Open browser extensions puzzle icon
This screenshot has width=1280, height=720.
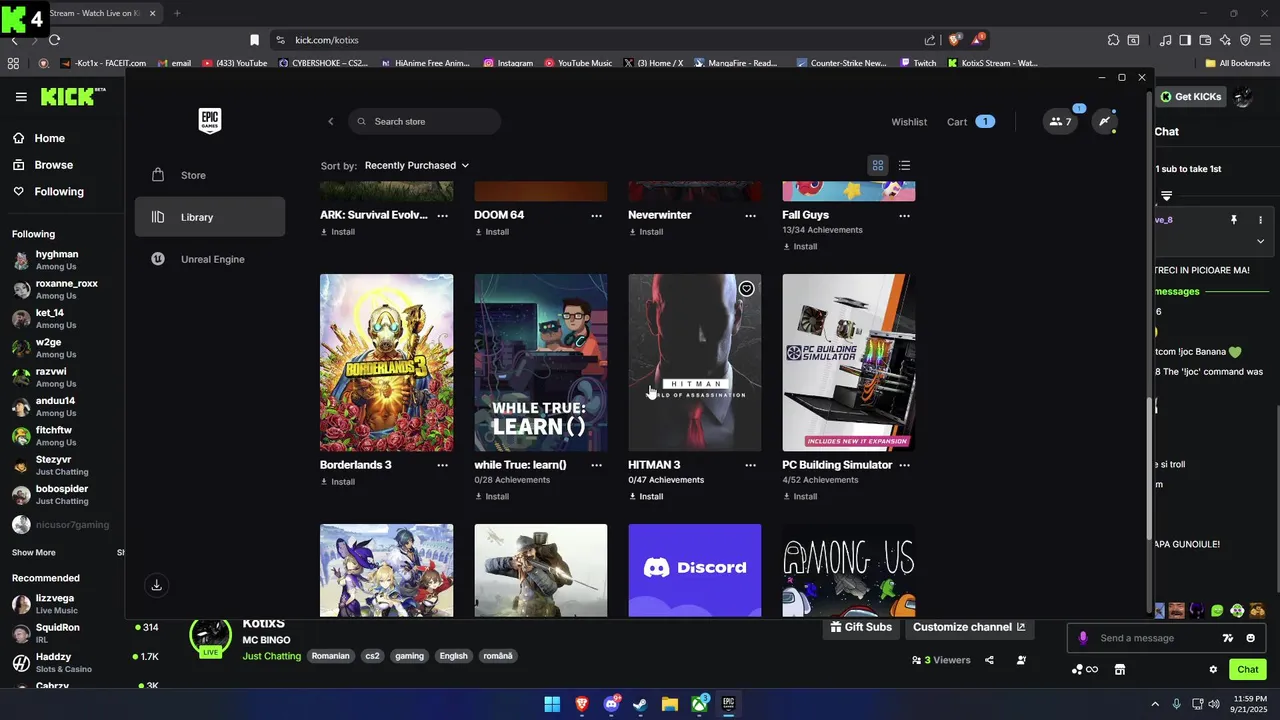pyautogui.click(x=1113, y=40)
